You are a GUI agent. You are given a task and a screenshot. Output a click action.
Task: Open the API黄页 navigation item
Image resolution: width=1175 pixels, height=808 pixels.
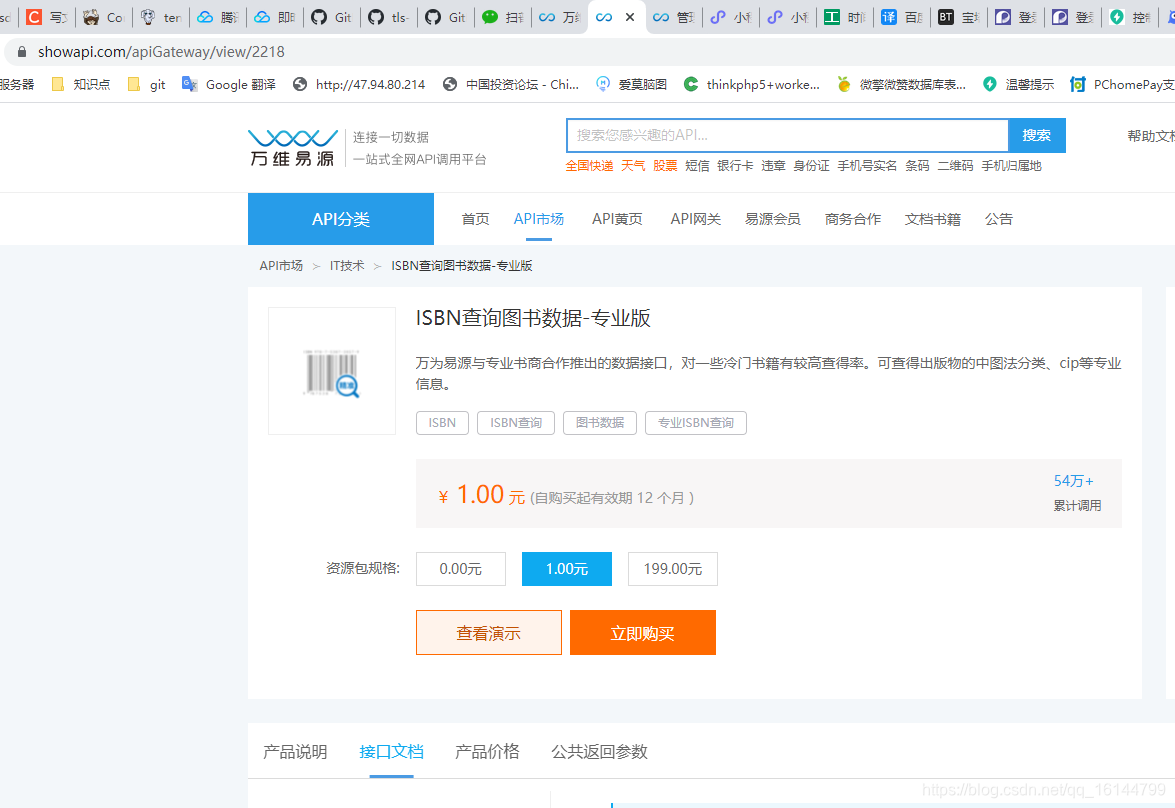click(x=617, y=219)
